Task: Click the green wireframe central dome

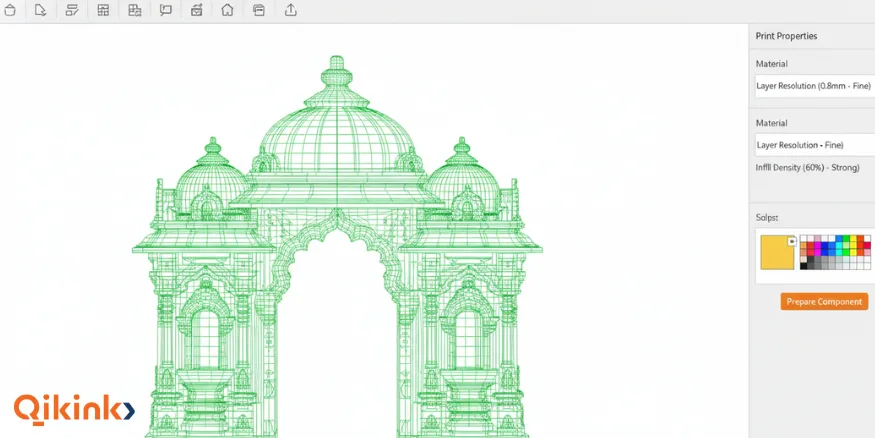Action: [x=336, y=140]
